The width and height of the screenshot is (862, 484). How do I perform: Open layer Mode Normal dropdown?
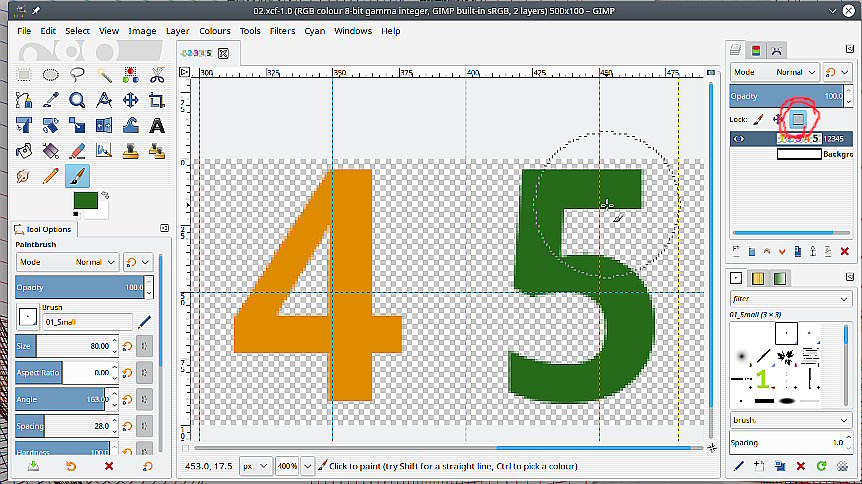pos(775,72)
